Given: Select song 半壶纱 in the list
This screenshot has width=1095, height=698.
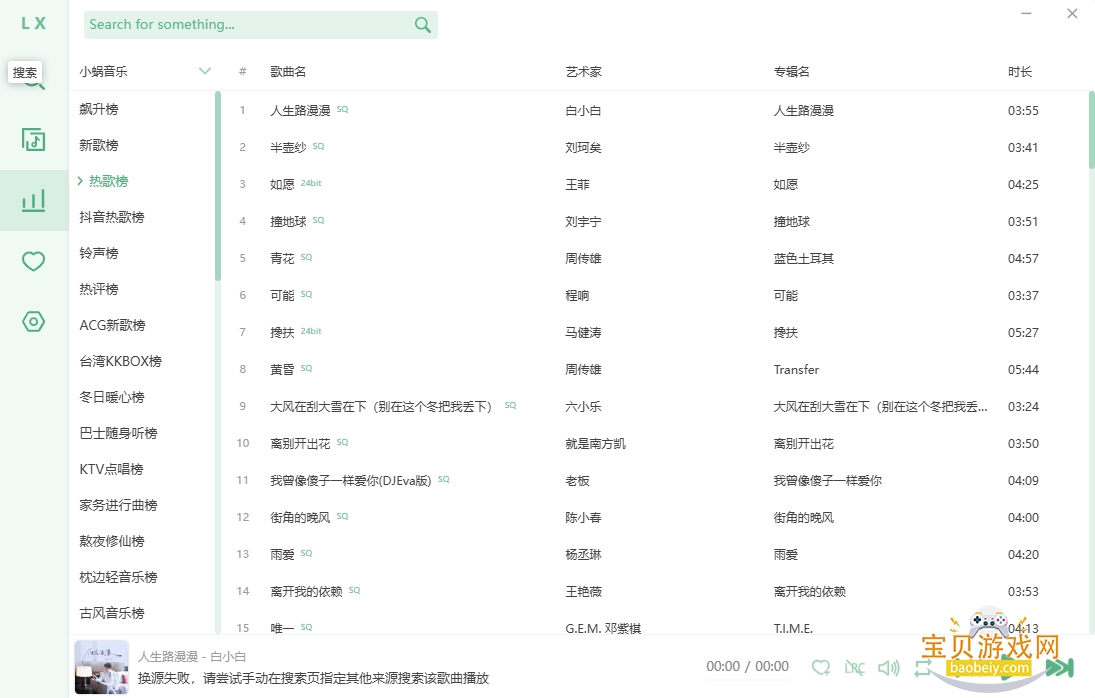Looking at the screenshot, I should (288, 147).
